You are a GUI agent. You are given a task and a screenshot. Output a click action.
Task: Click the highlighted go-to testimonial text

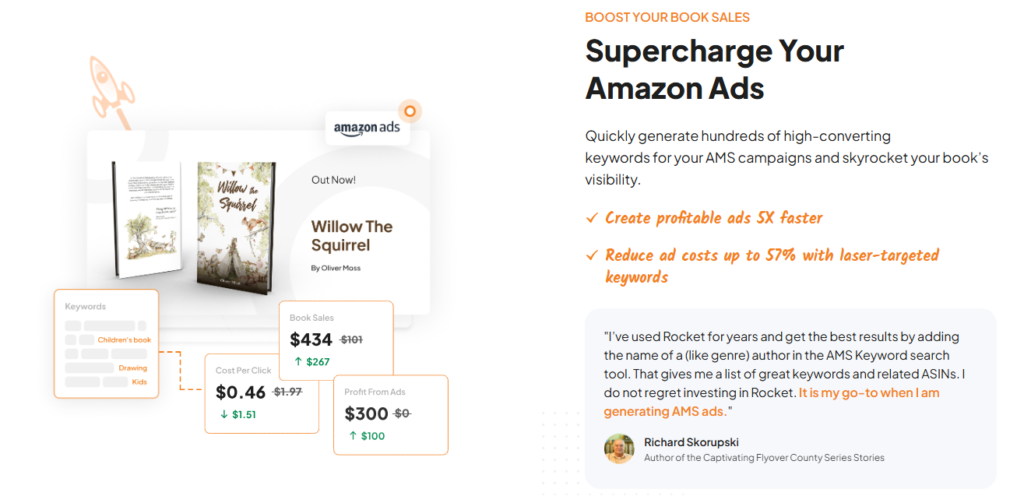coord(771,403)
